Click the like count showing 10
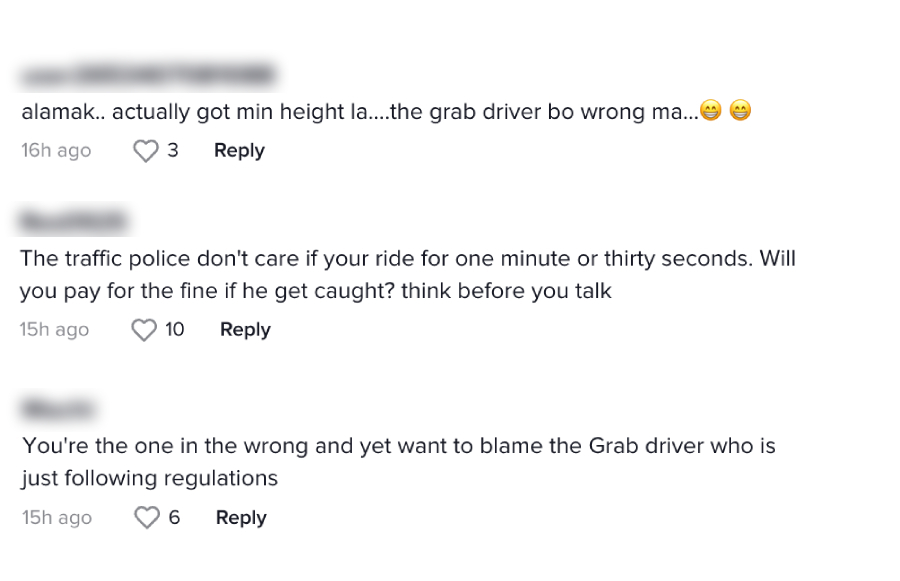Viewport: 900px width, 581px height. point(175,330)
